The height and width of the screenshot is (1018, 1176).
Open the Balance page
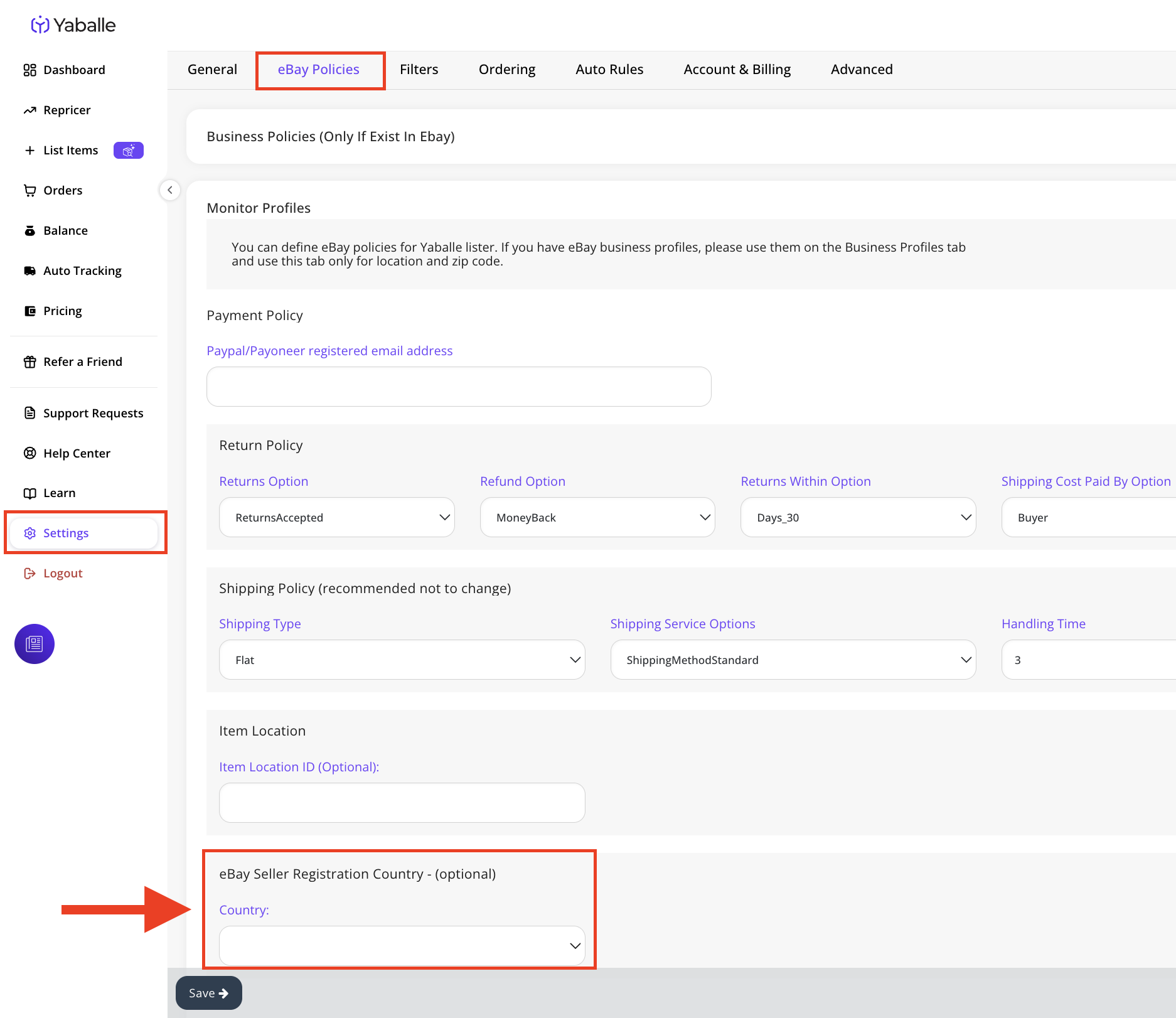[x=66, y=230]
